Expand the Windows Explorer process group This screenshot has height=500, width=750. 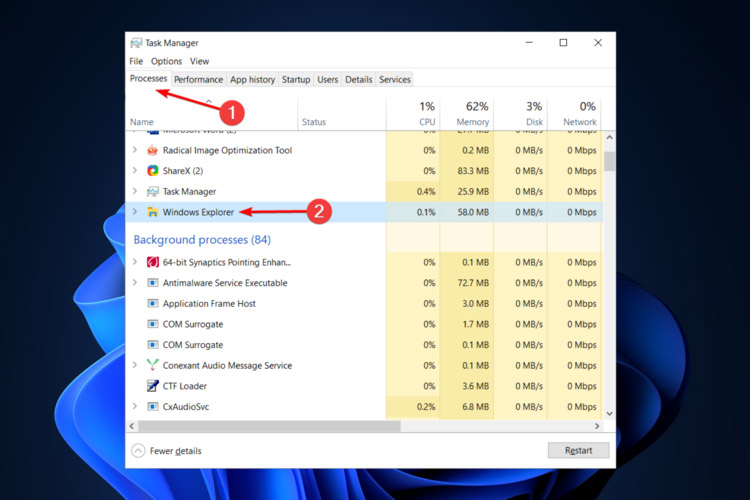click(136, 212)
